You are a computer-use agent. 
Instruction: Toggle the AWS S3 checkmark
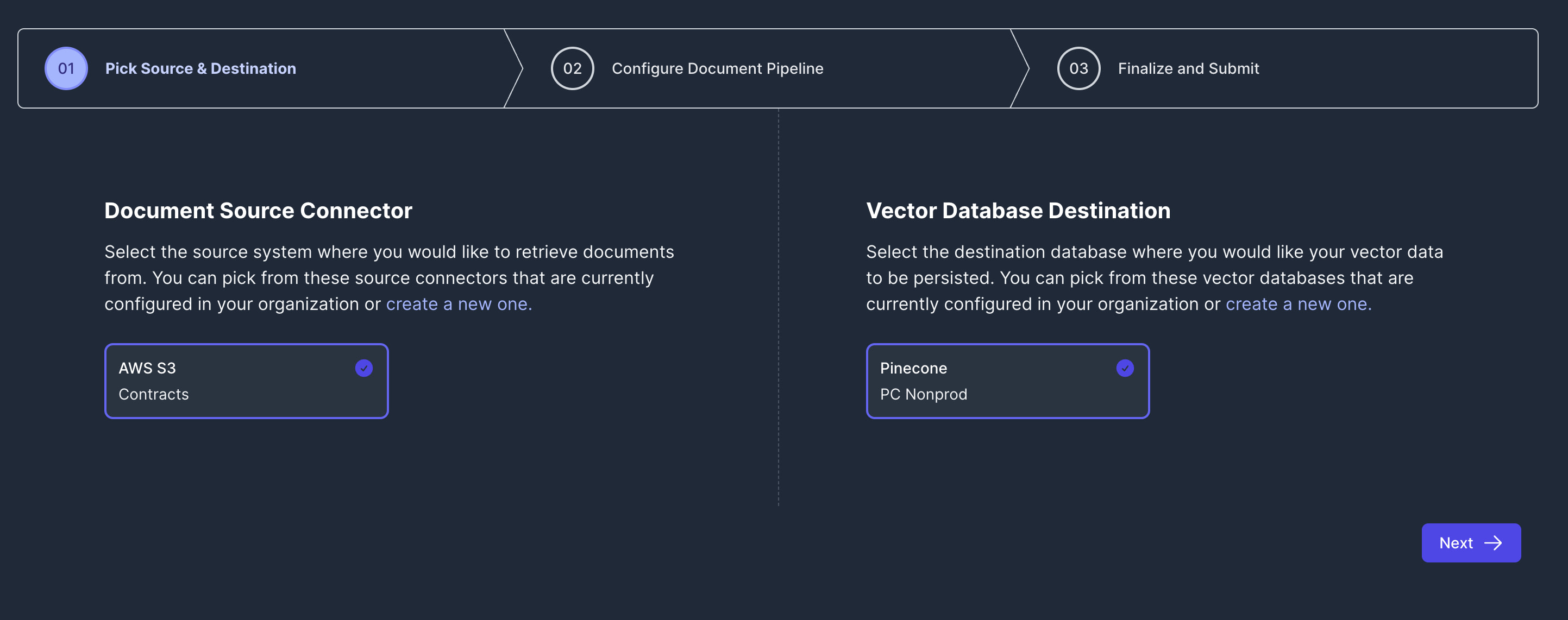[363, 368]
